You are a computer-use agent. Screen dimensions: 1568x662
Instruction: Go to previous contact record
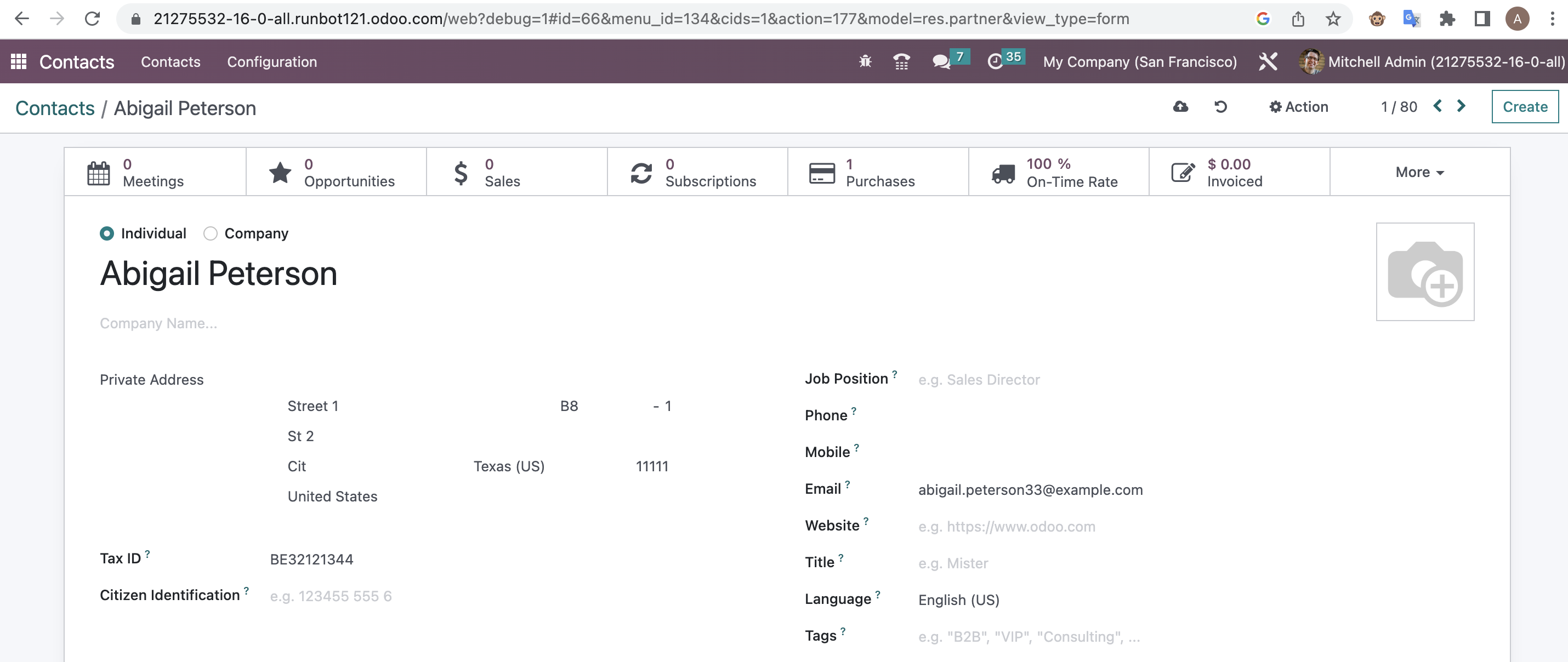click(x=1437, y=106)
